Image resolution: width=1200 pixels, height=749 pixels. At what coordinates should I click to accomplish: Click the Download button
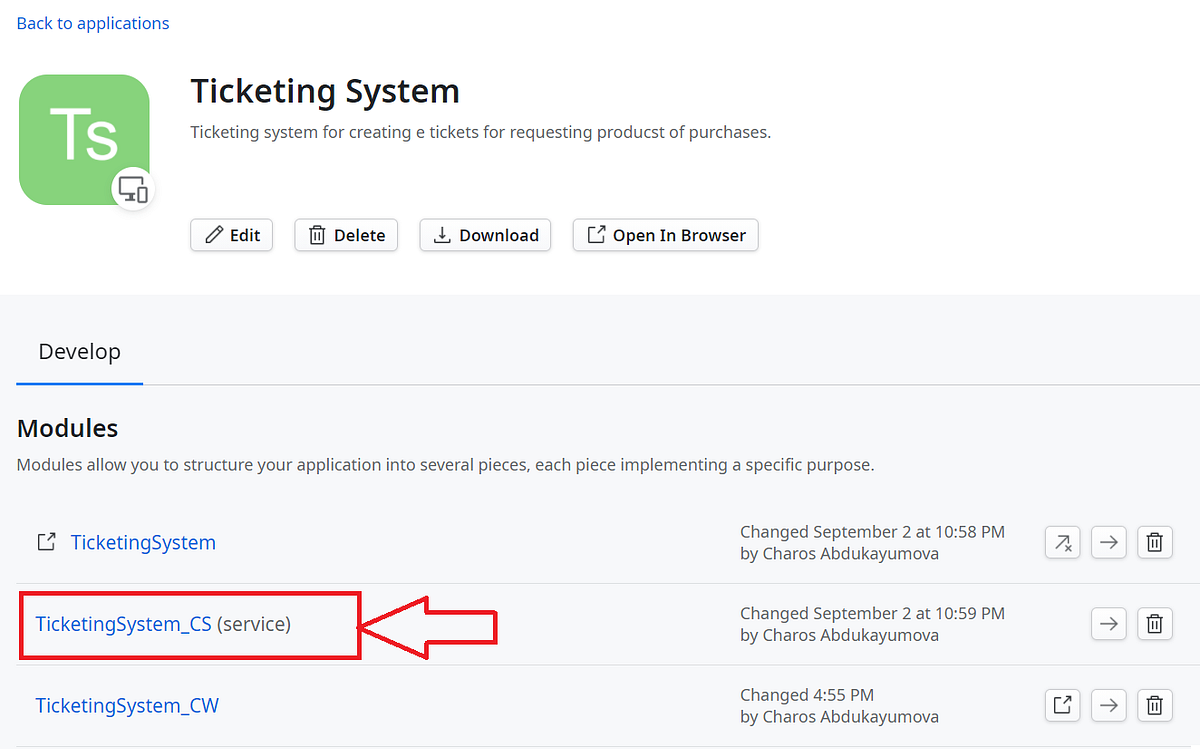485,235
